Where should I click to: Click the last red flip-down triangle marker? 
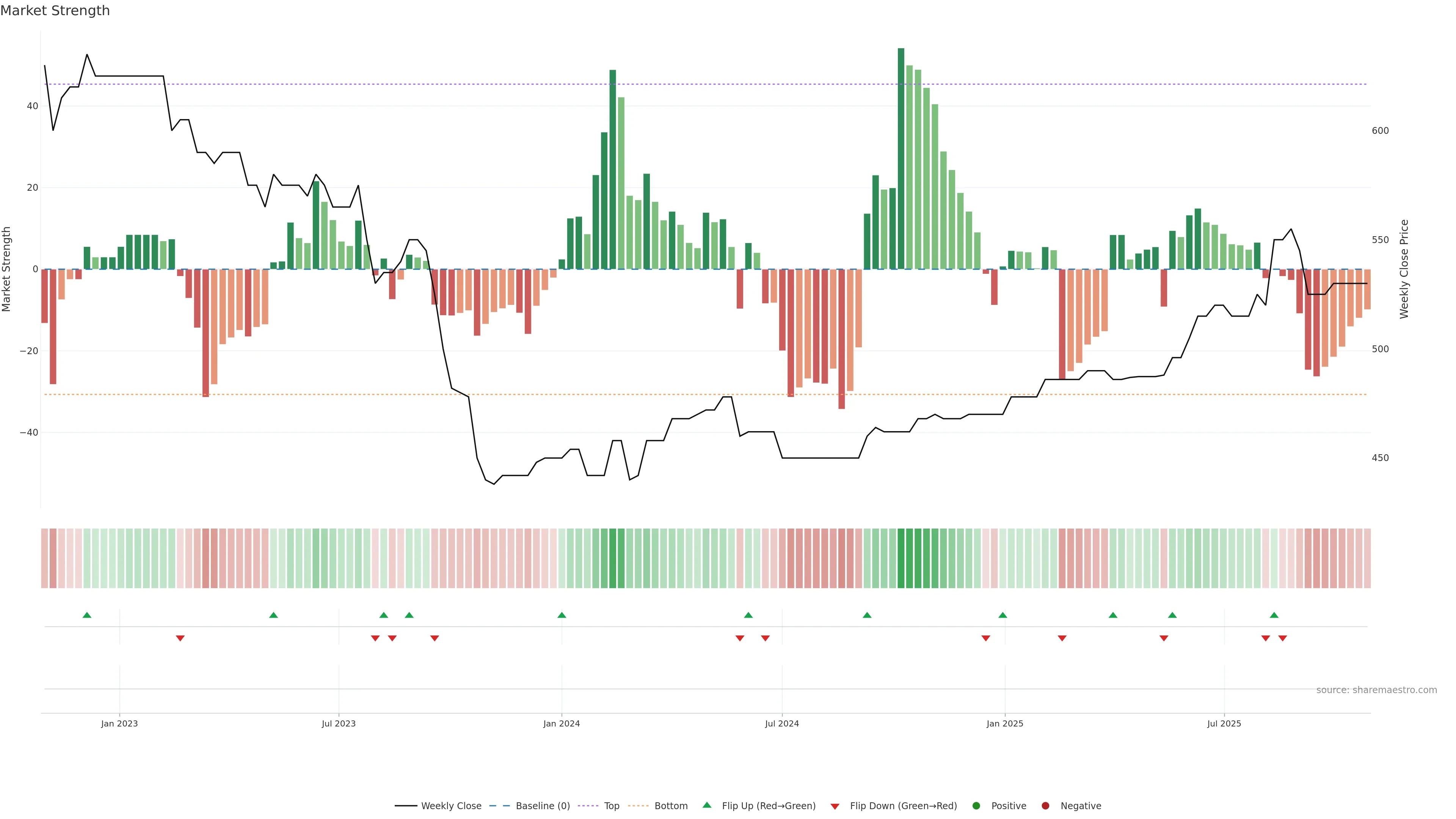coord(1282,638)
